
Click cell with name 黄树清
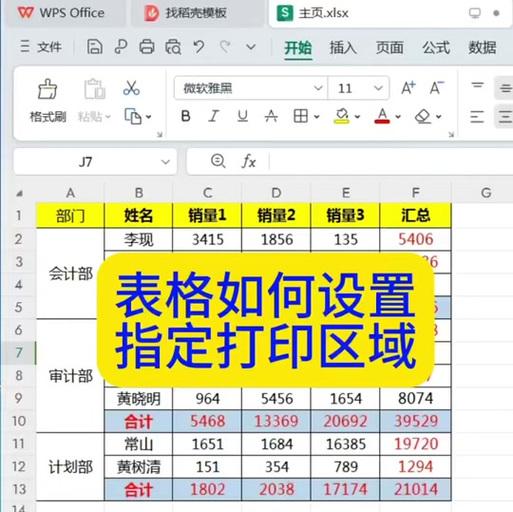[x=139, y=467]
